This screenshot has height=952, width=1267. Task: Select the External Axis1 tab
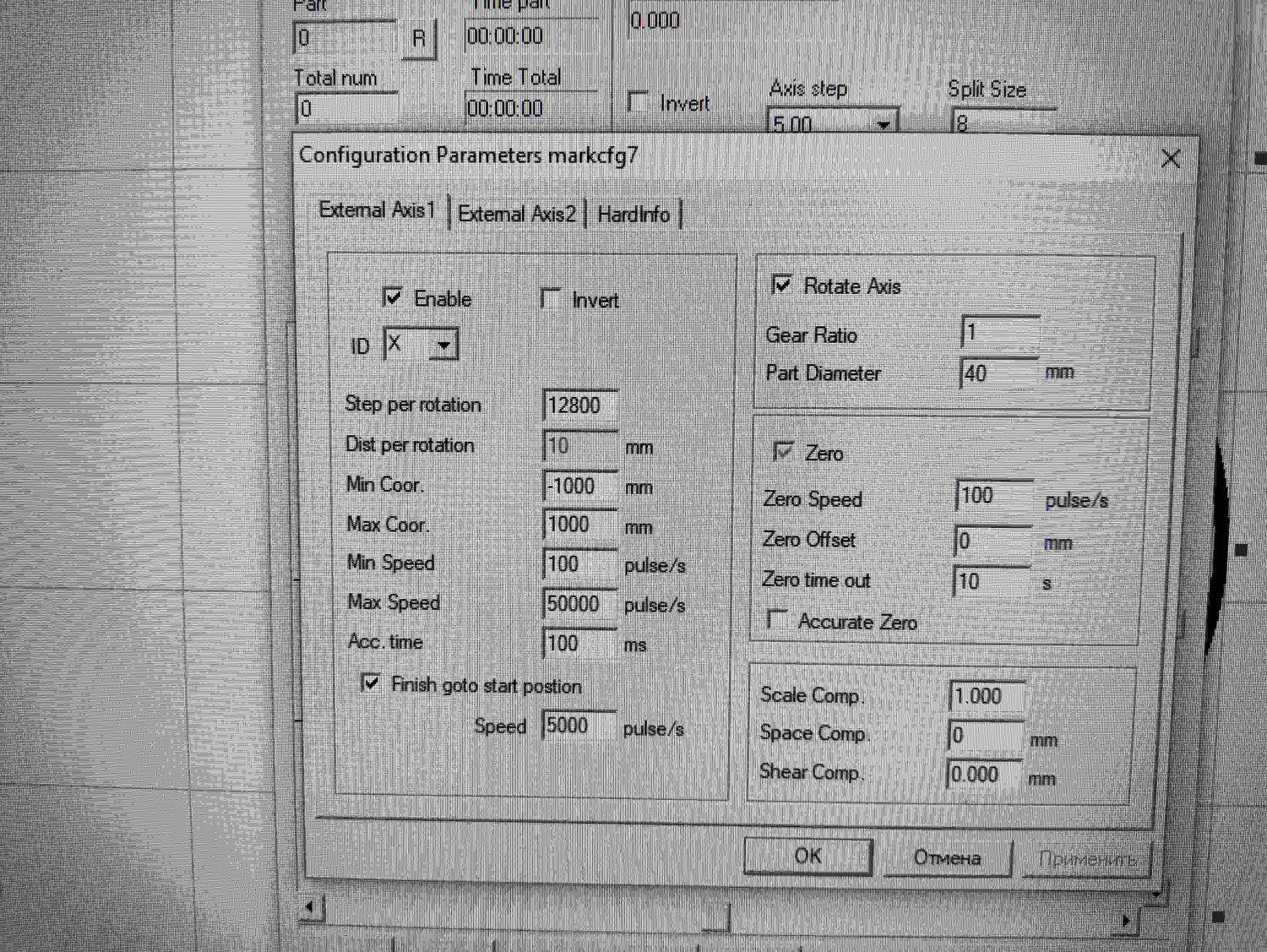377,210
